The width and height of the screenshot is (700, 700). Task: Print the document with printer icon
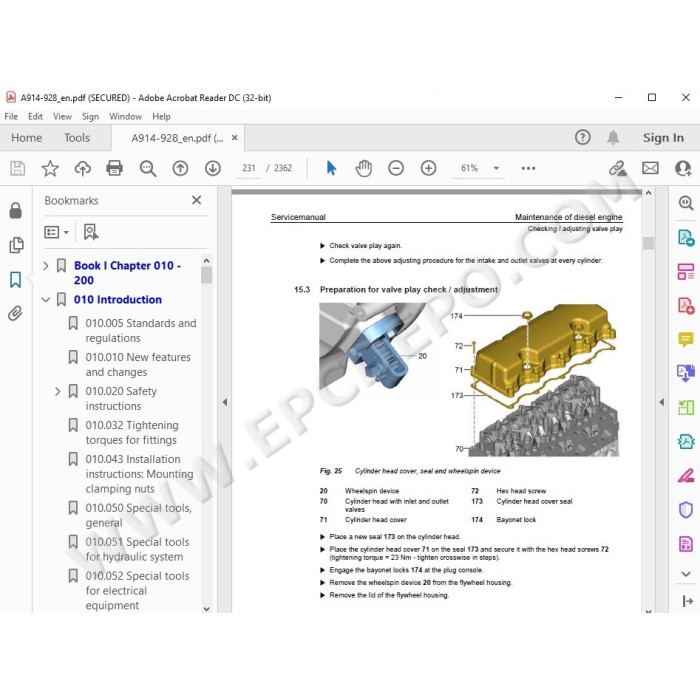[115, 168]
